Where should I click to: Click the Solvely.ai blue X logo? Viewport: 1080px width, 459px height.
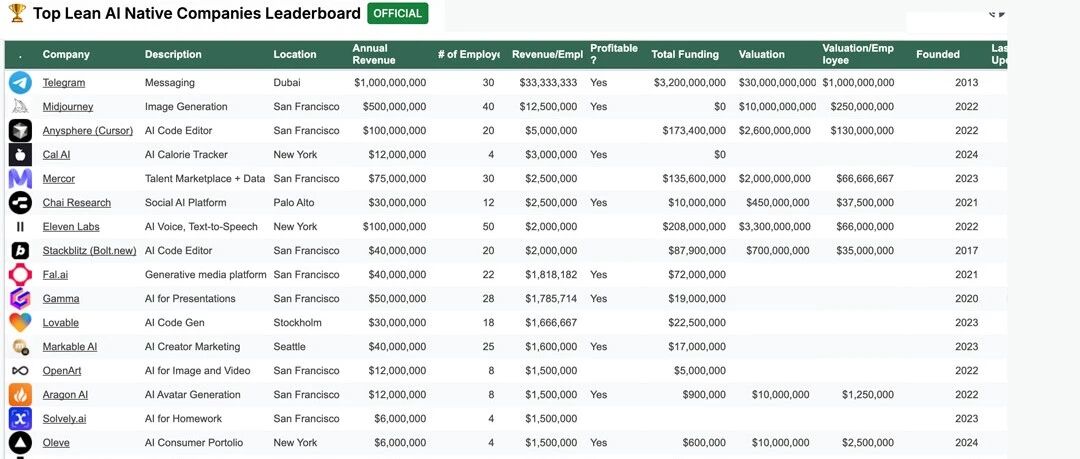point(20,419)
